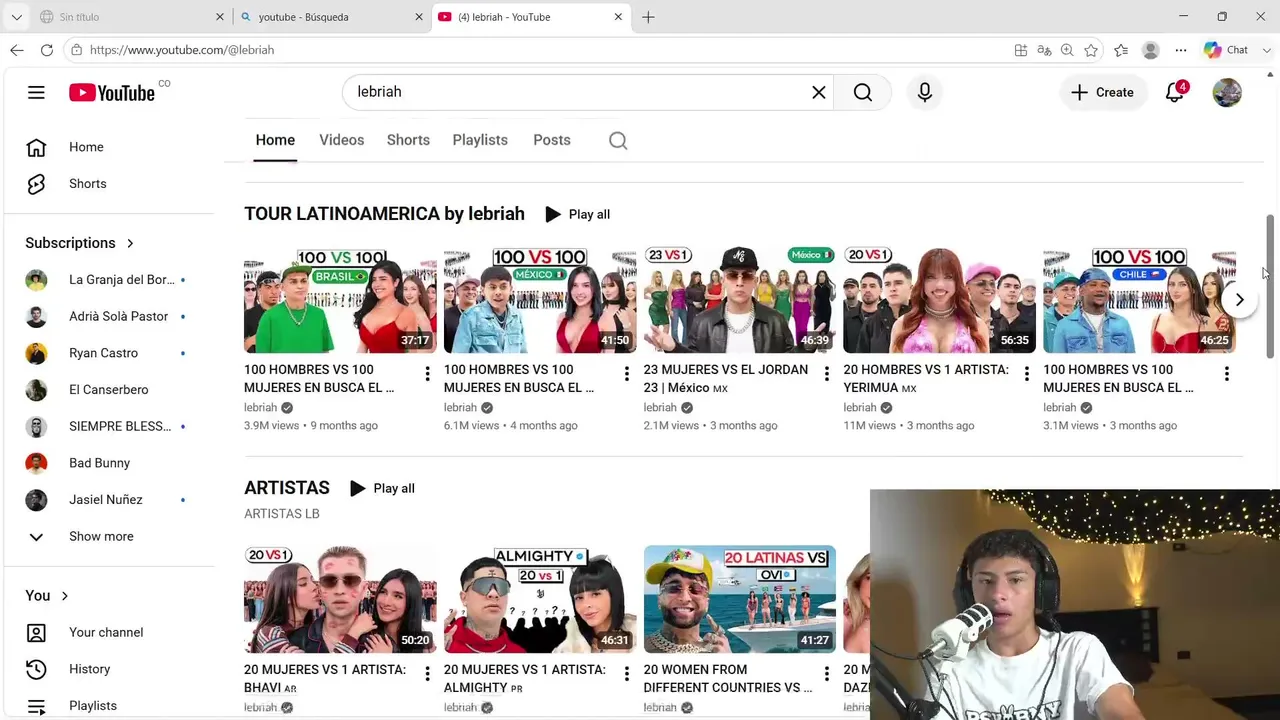Open the zoom control in address bar
Viewport: 1280px width, 720px height.
coord(1067,50)
